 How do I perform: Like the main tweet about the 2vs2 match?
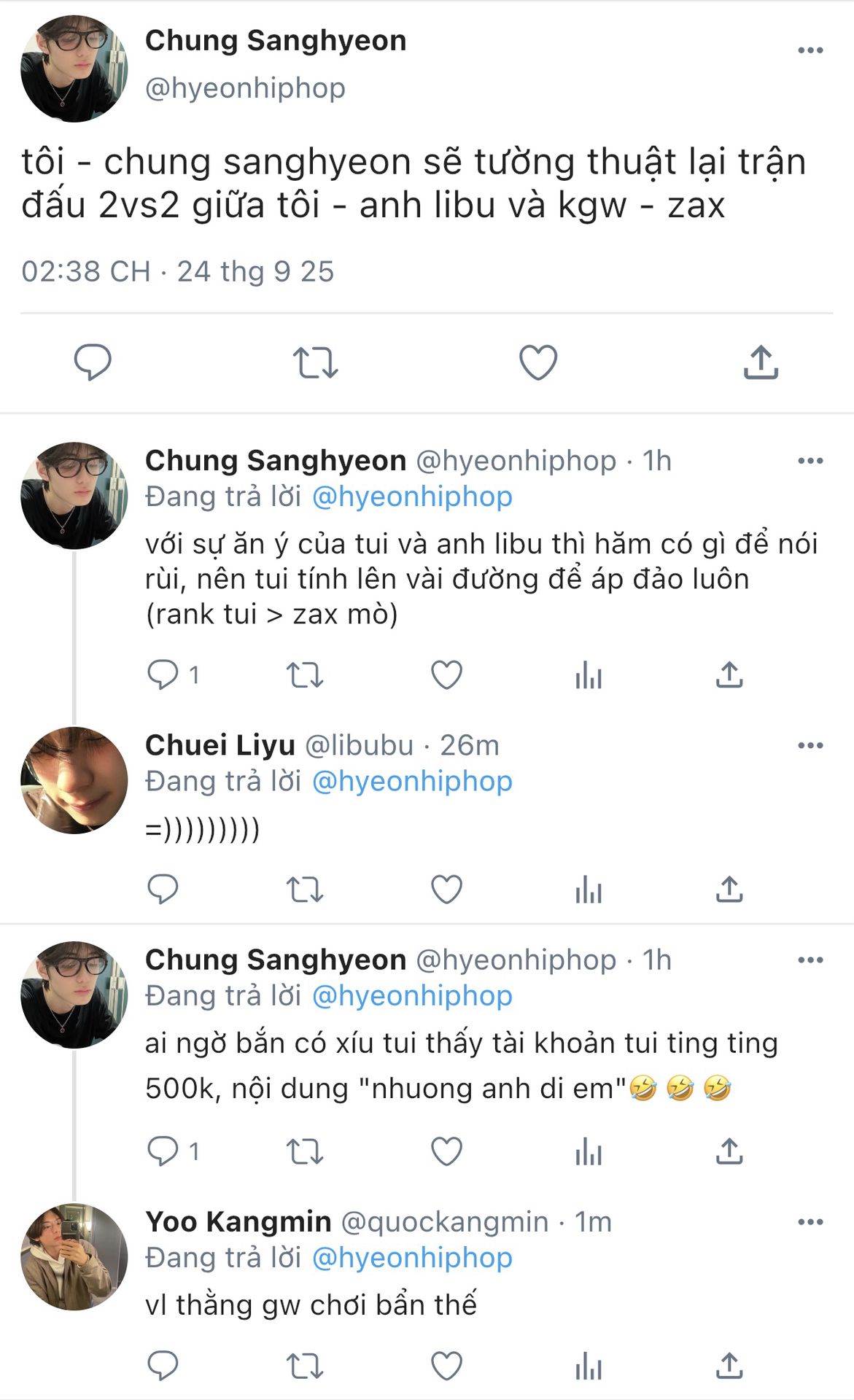(538, 362)
